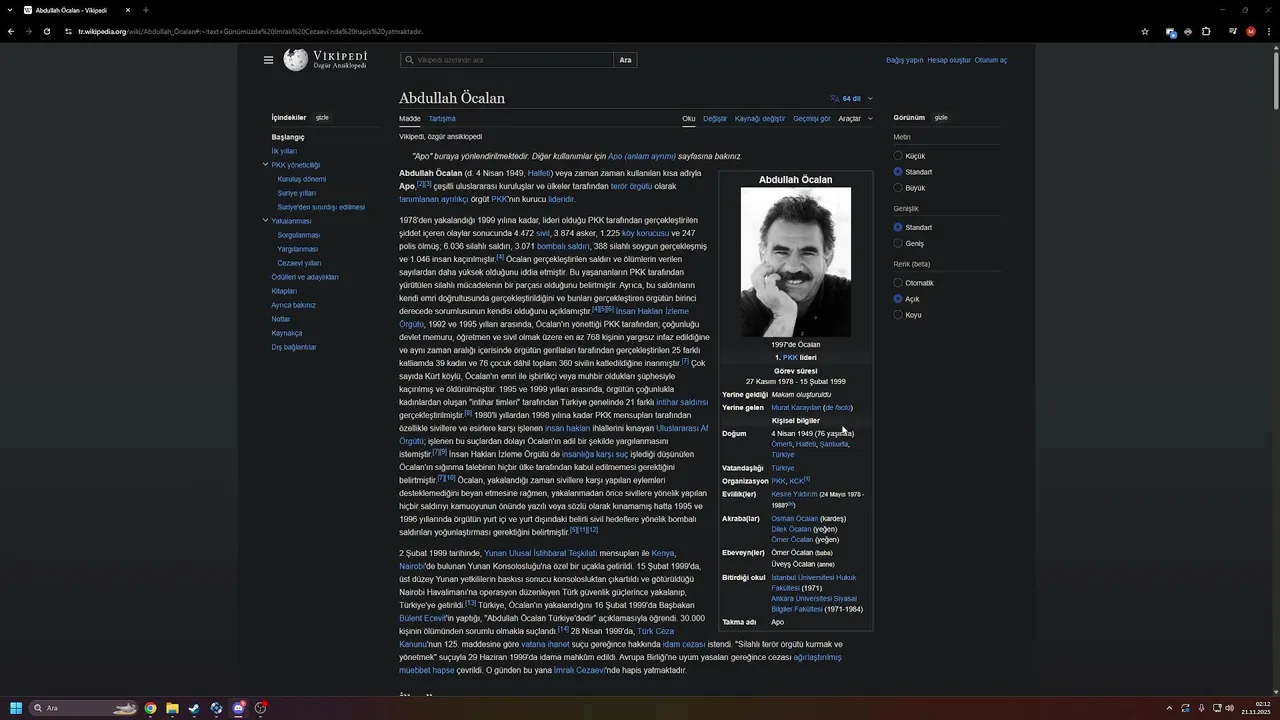Reload the page with the refresh icon
This screenshot has width=1280, height=720.
[x=47, y=31]
